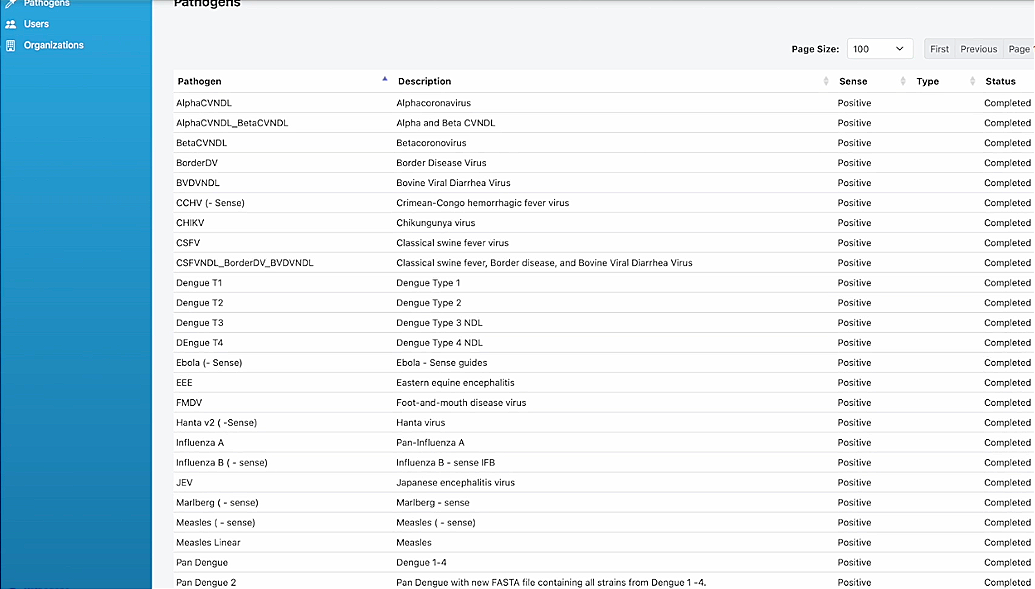Select the CHIKV pathogen name
Screen dimensions: 1035x589
click(x=190, y=223)
